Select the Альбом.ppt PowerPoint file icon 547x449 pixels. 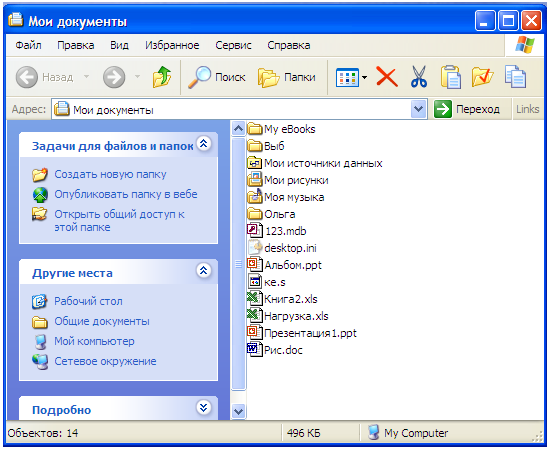coord(255,264)
